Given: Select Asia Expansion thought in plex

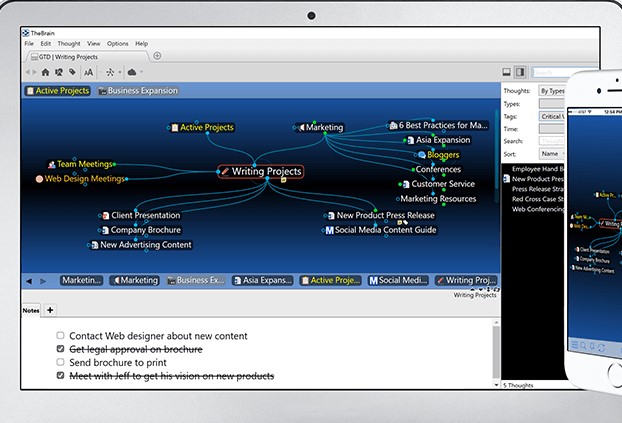Looking at the screenshot, I should pos(439,140).
